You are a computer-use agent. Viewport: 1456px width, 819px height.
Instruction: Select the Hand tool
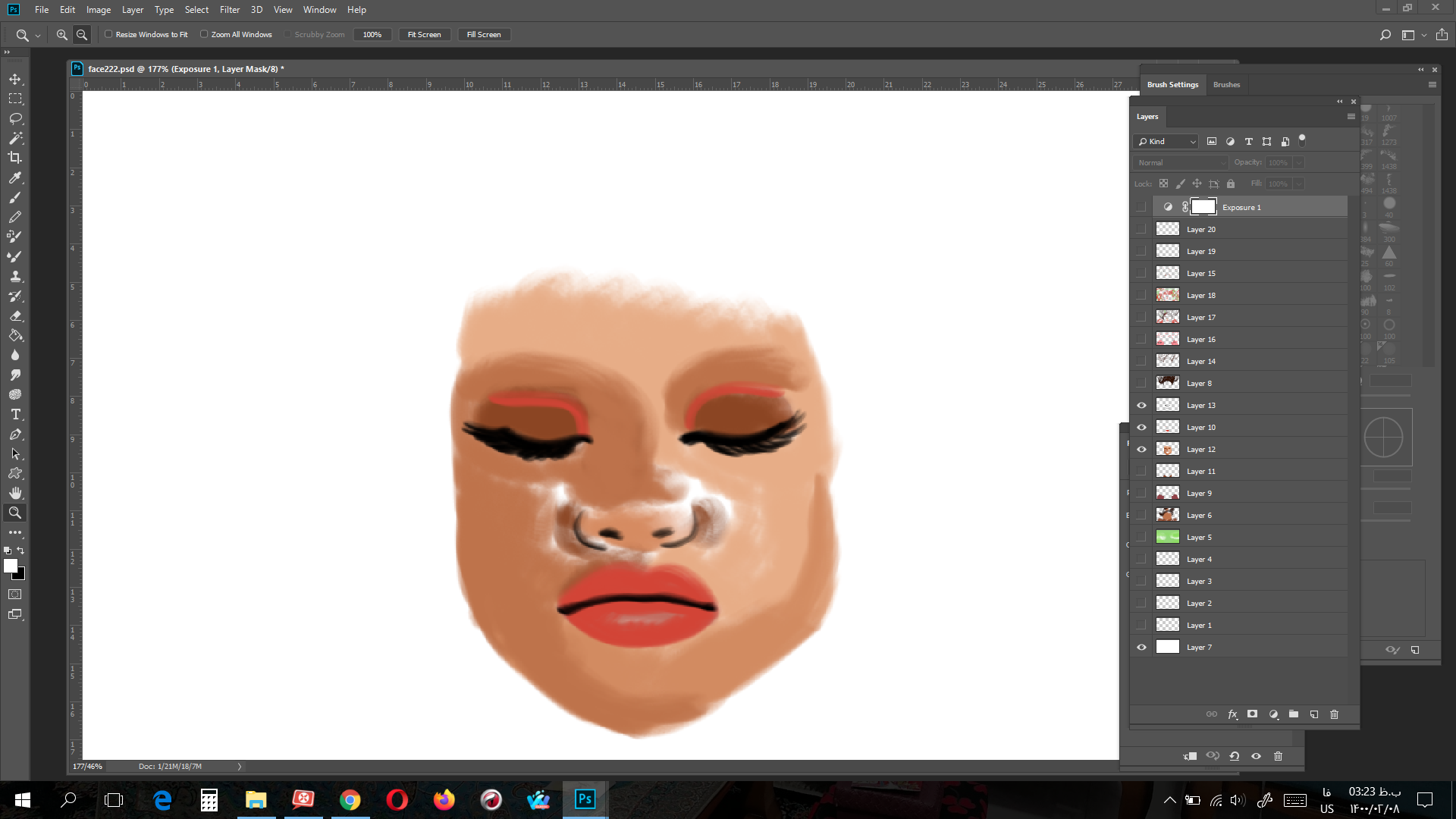[15, 494]
